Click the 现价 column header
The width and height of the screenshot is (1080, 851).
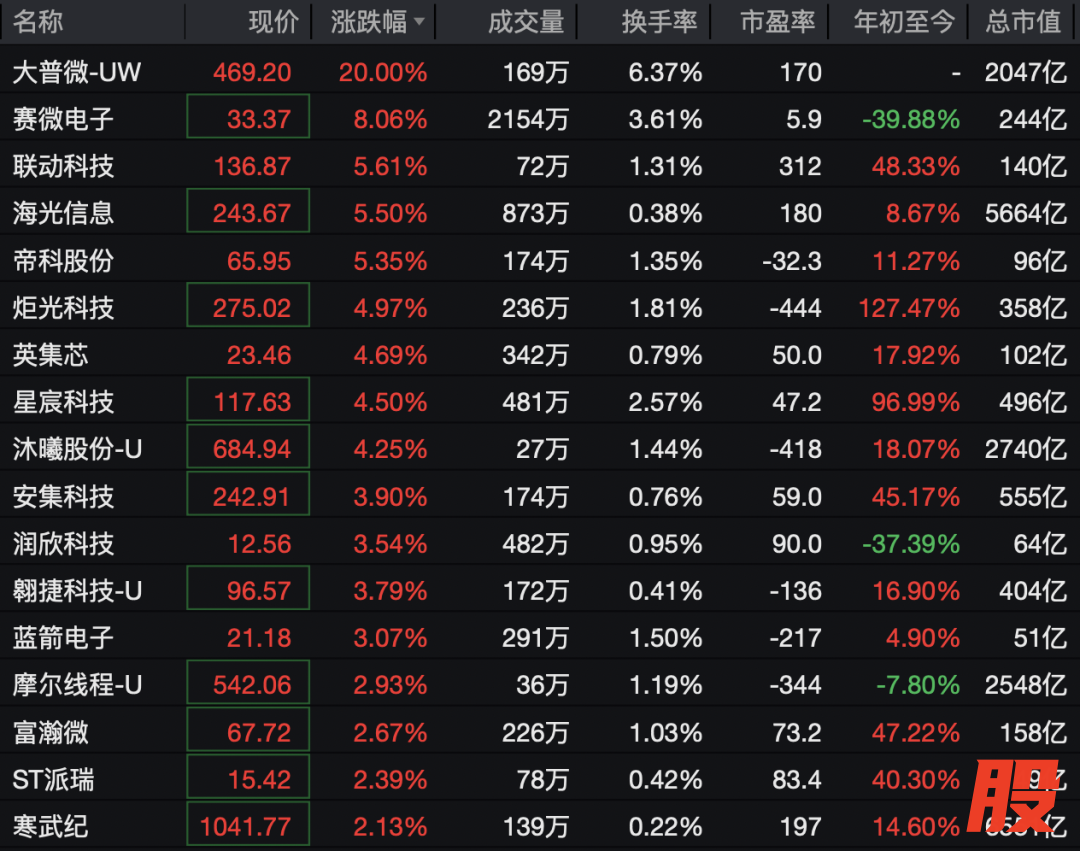273,22
